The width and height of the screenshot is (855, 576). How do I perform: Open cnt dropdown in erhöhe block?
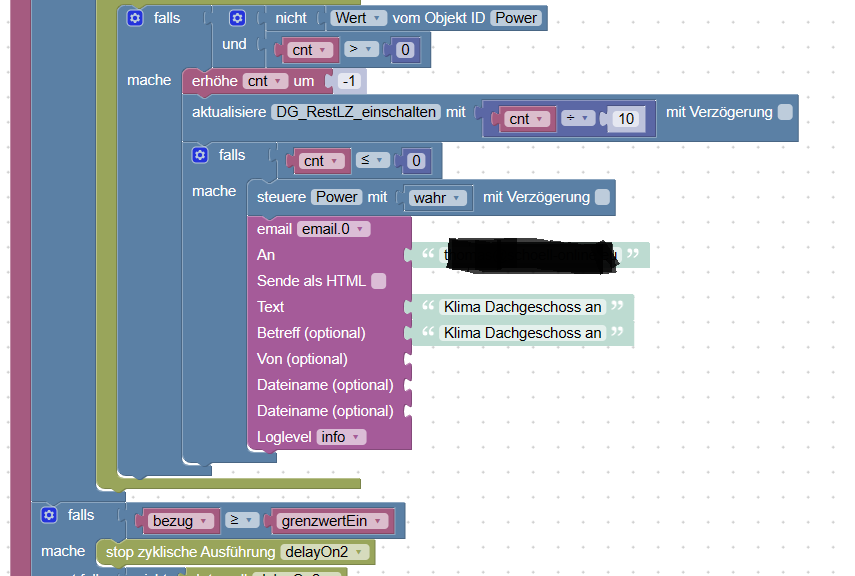(x=264, y=81)
